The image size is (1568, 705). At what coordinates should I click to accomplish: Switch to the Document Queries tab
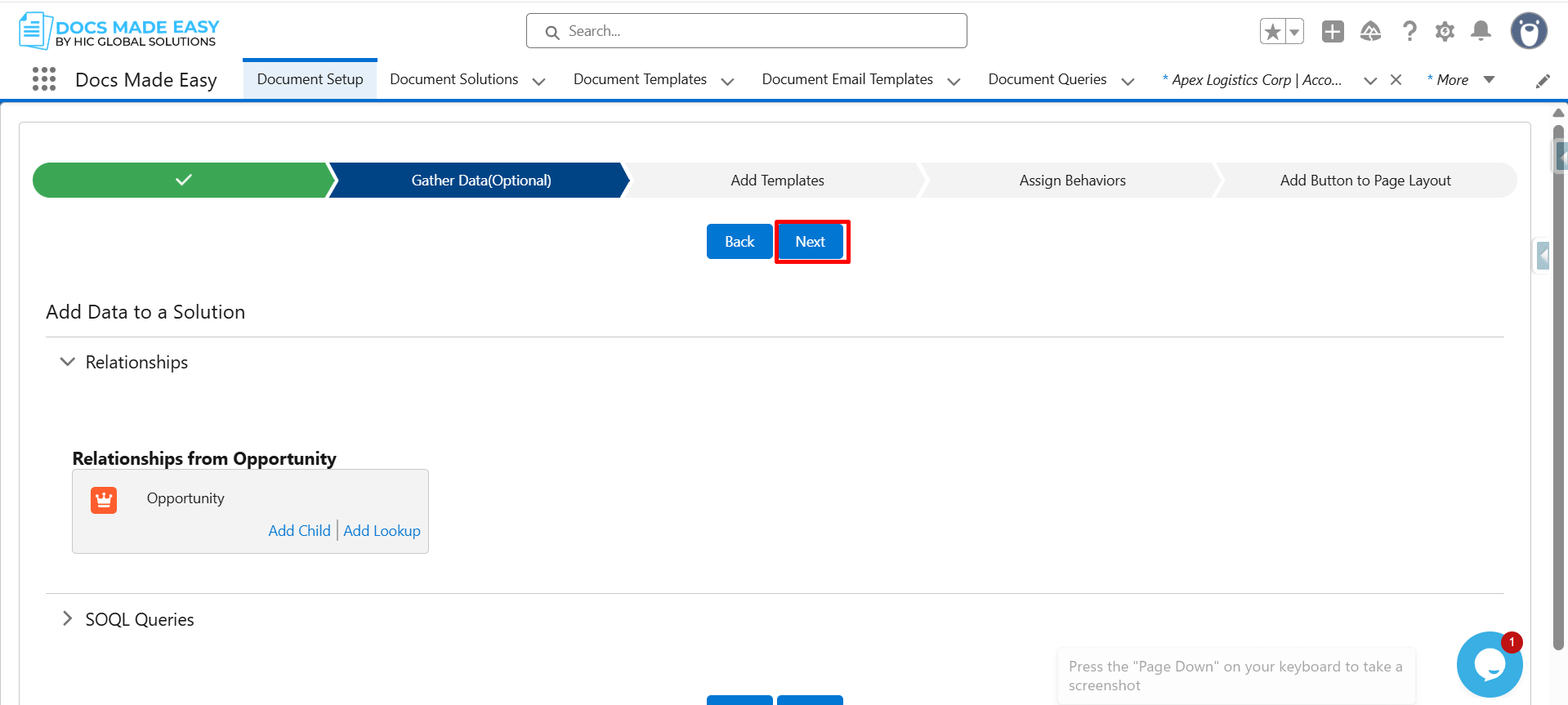click(1047, 79)
